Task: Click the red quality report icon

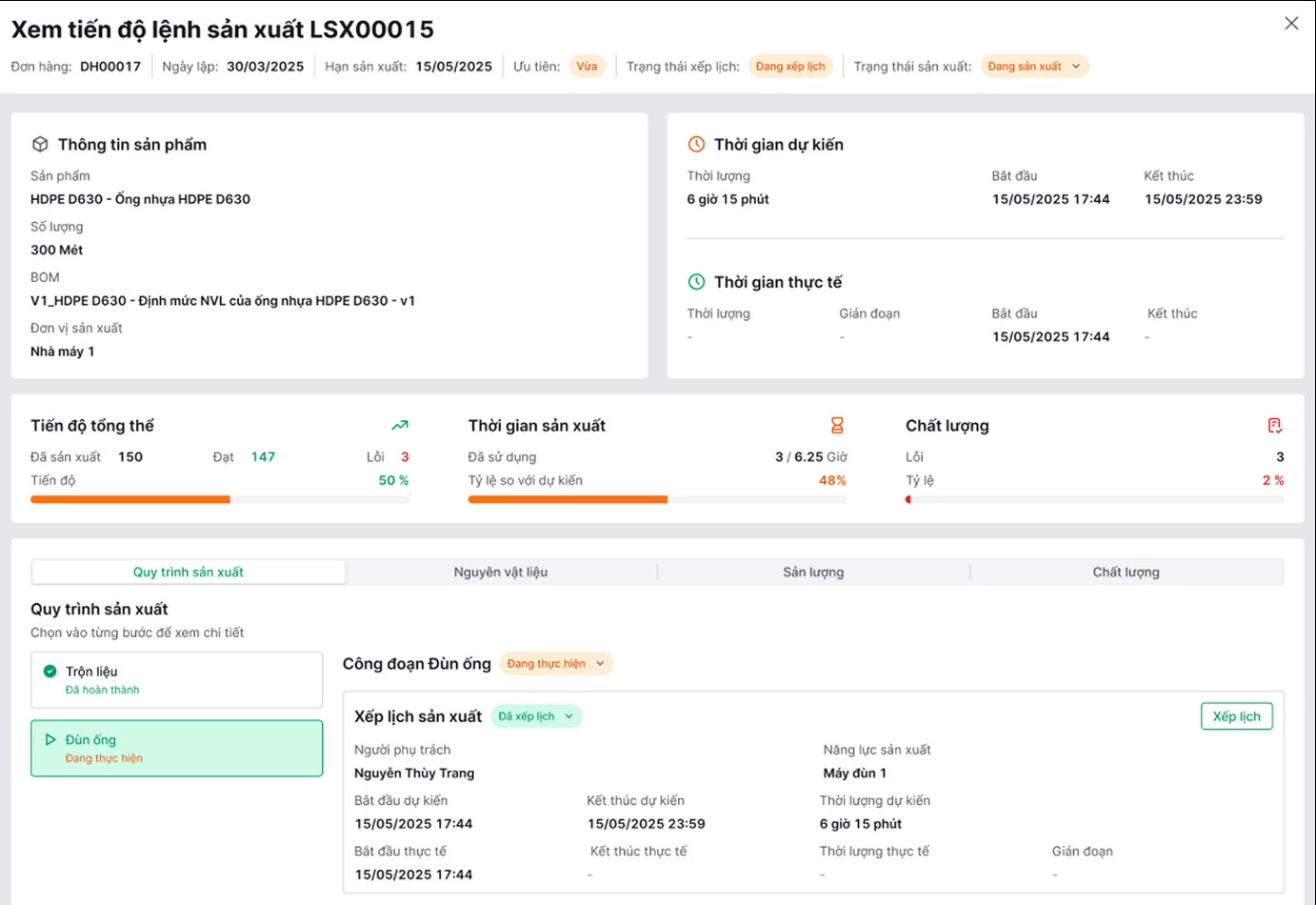Action: [x=1274, y=426]
